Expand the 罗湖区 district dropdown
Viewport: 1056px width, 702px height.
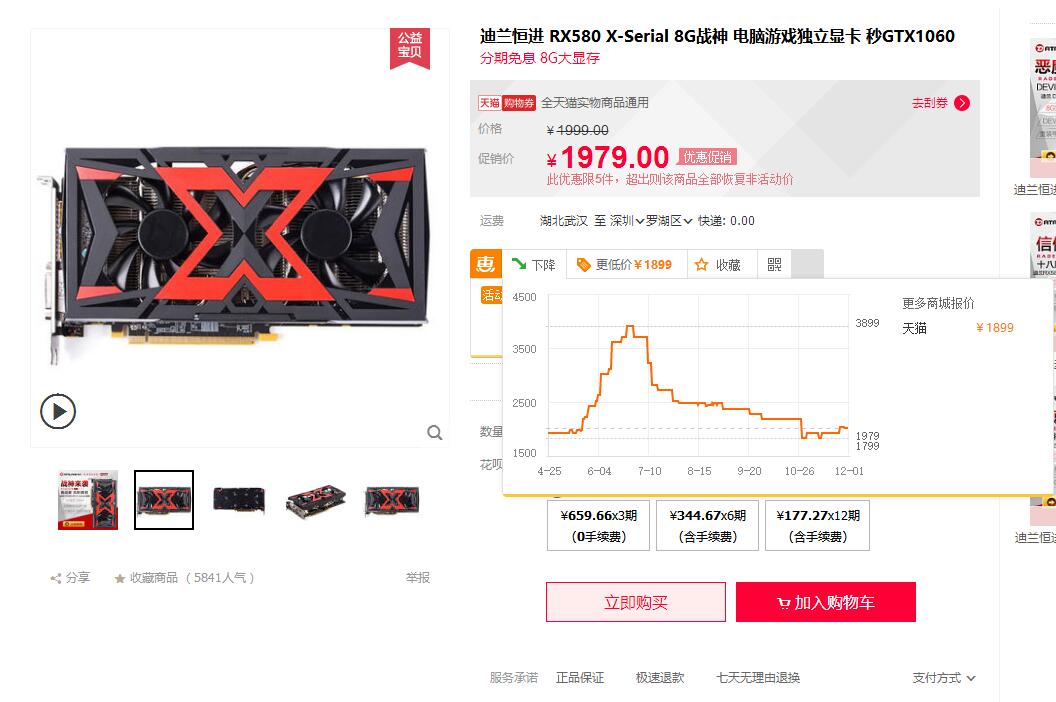[669, 221]
